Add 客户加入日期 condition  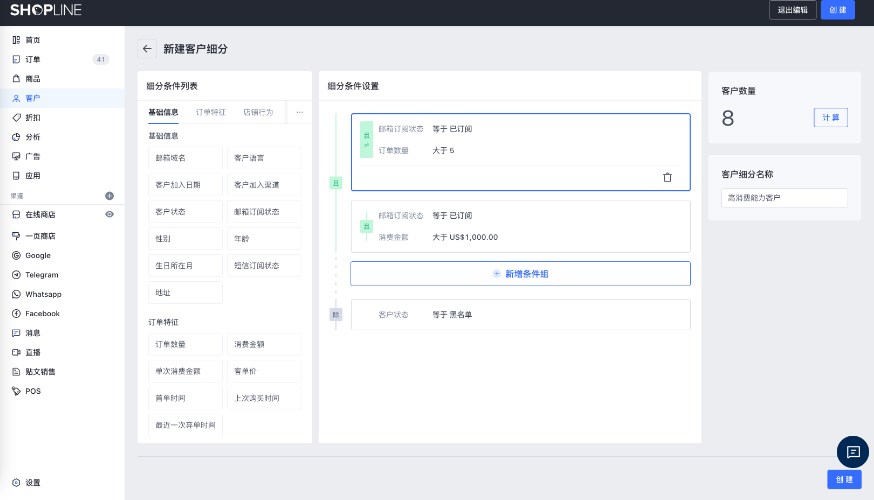(x=186, y=185)
